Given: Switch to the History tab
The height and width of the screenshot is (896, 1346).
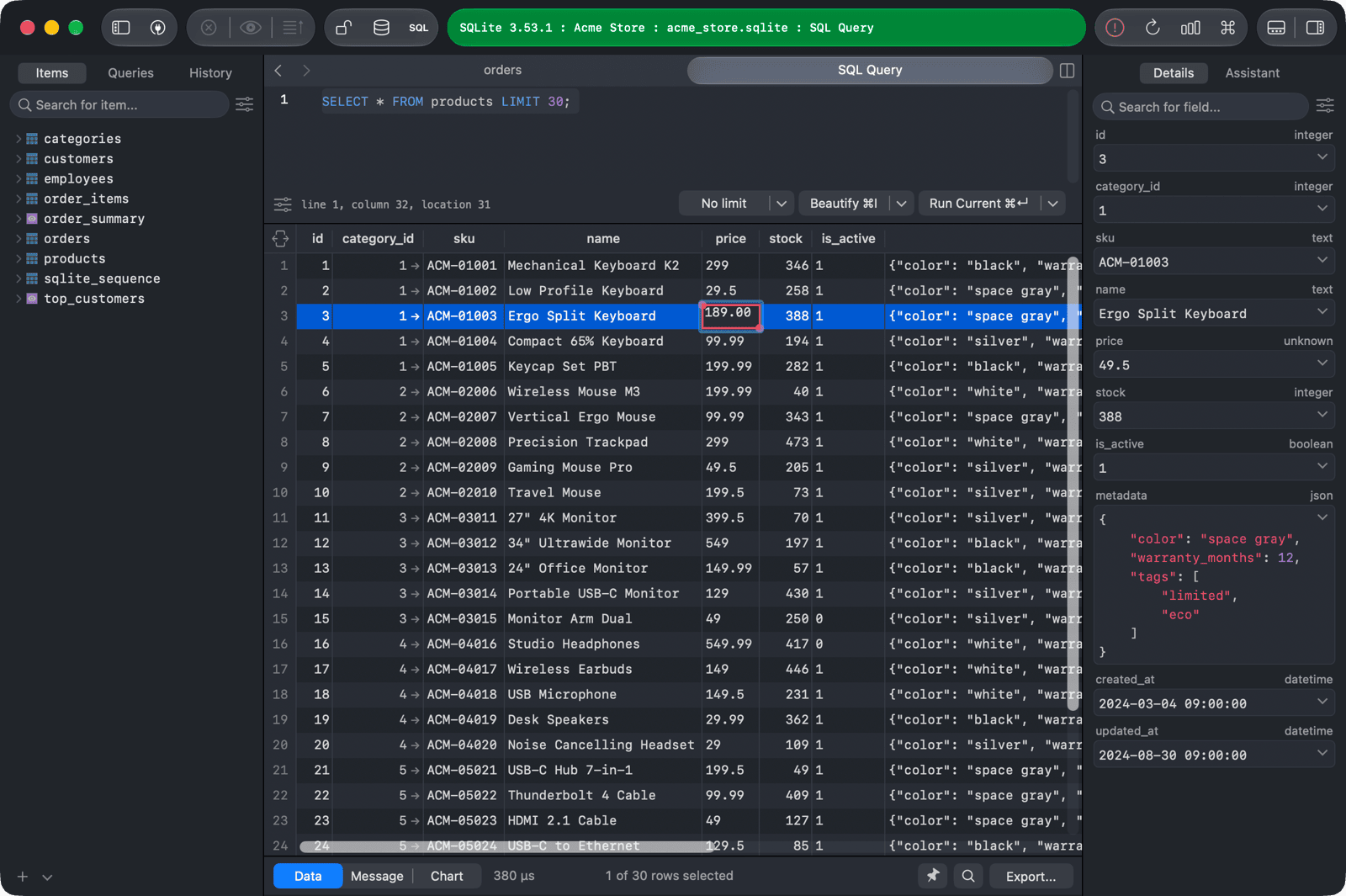Looking at the screenshot, I should click(x=210, y=73).
